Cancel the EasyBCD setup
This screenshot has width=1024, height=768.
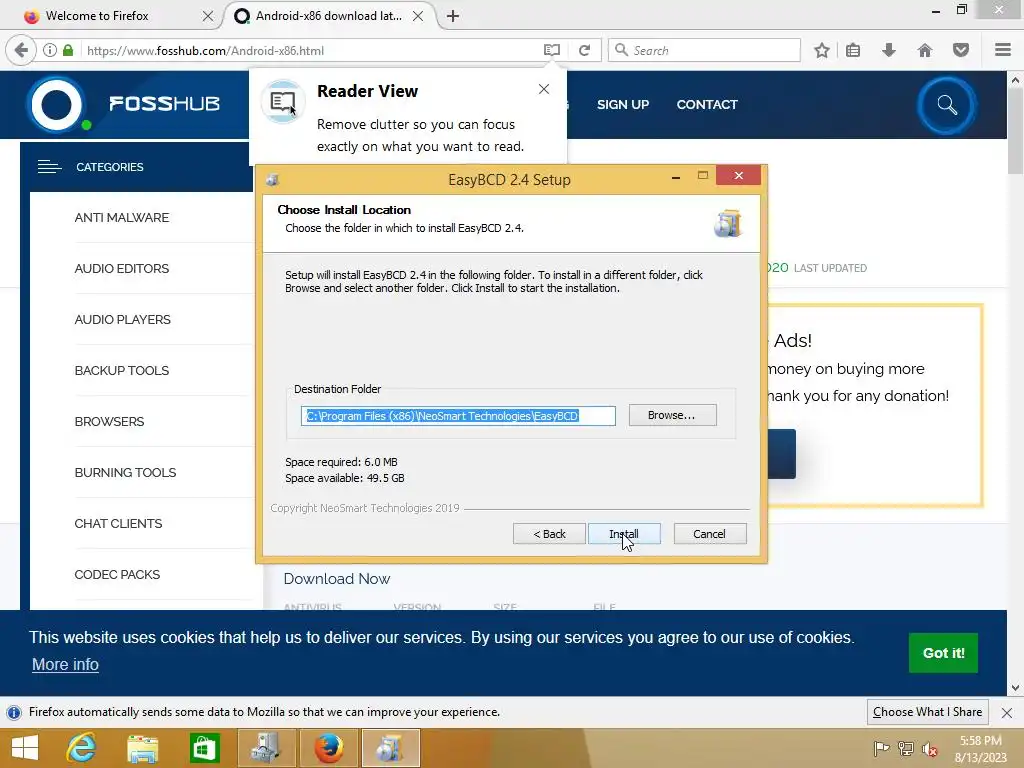coord(709,534)
